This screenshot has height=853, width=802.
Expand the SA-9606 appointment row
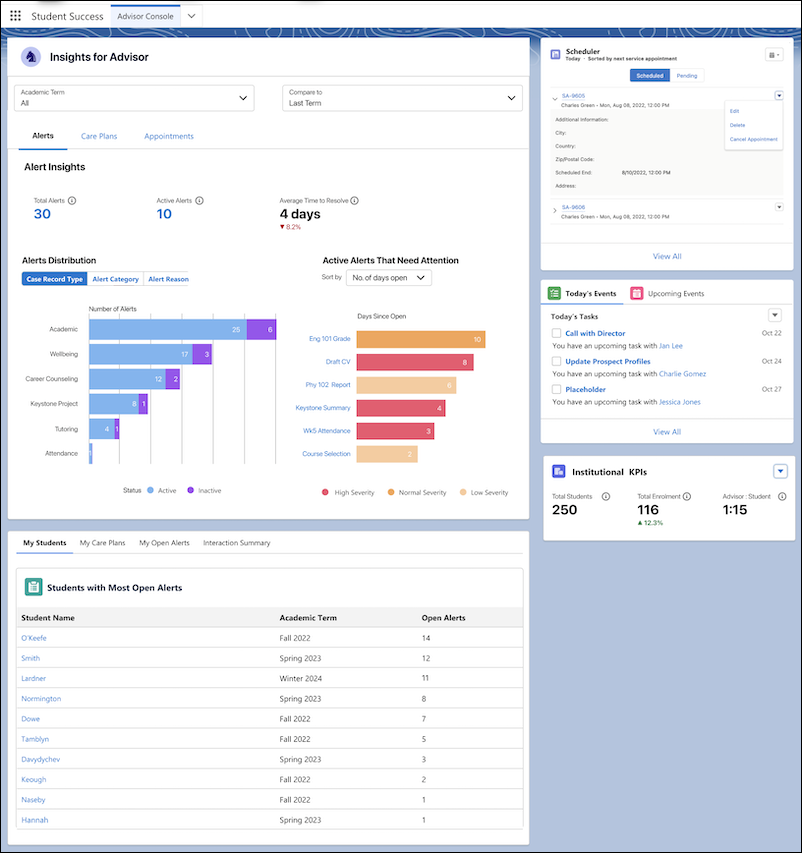(555, 211)
